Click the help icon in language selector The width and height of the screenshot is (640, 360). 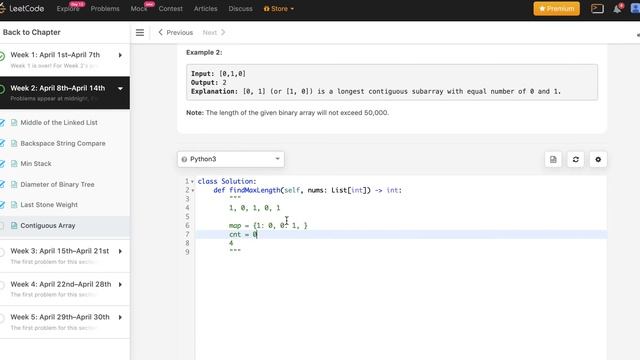point(184,159)
